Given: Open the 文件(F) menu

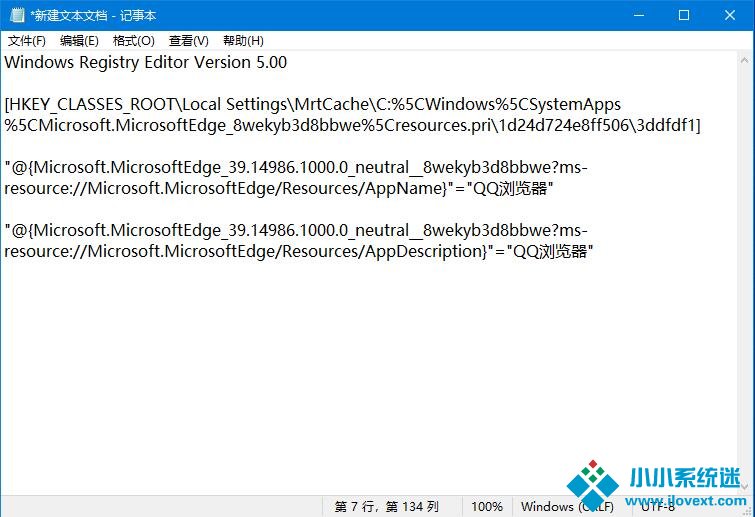Looking at the screenshot, I should pyautogui.click(x=27, y=41).
